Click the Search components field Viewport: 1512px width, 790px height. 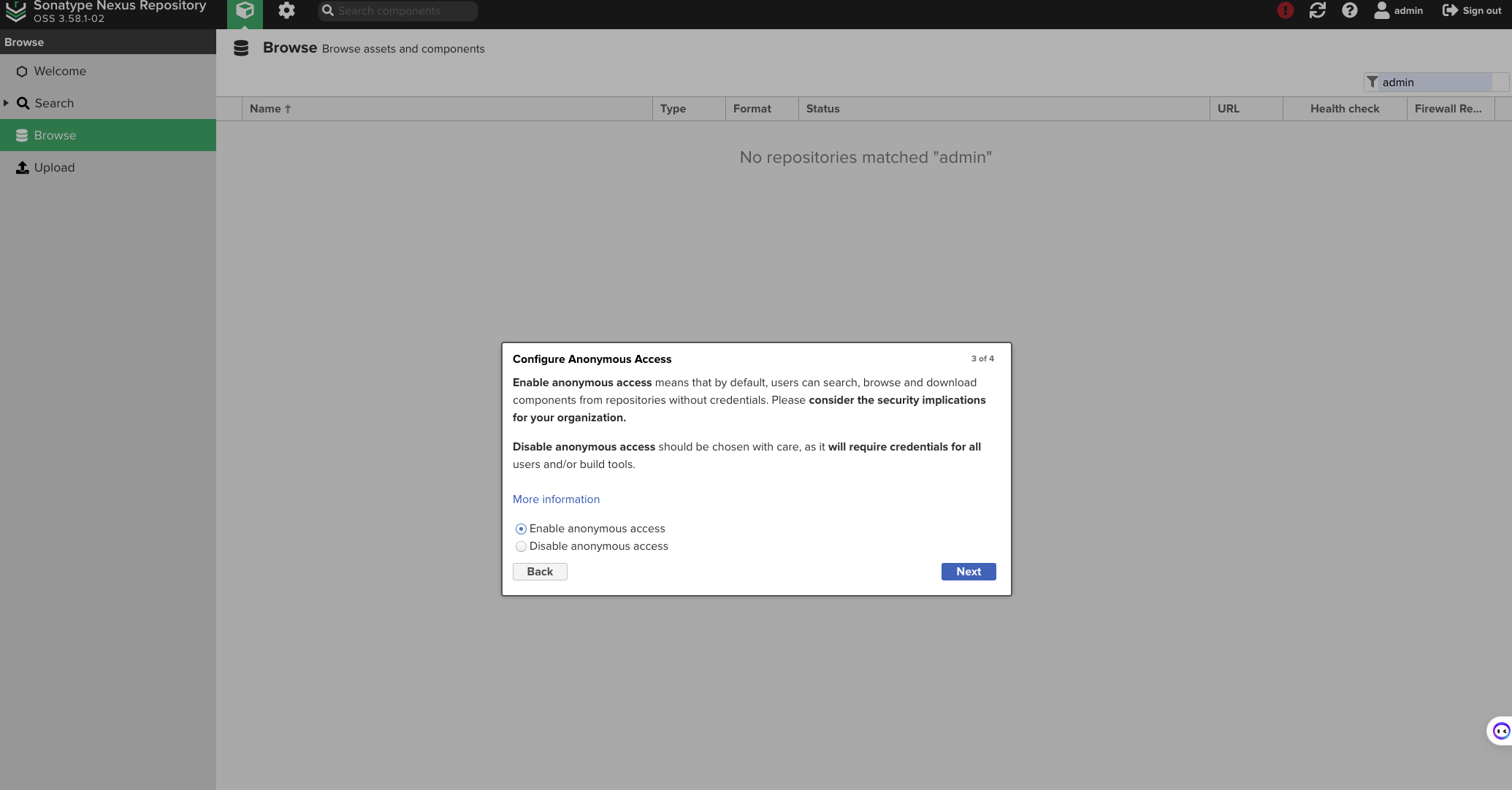(x=403, y=11)
